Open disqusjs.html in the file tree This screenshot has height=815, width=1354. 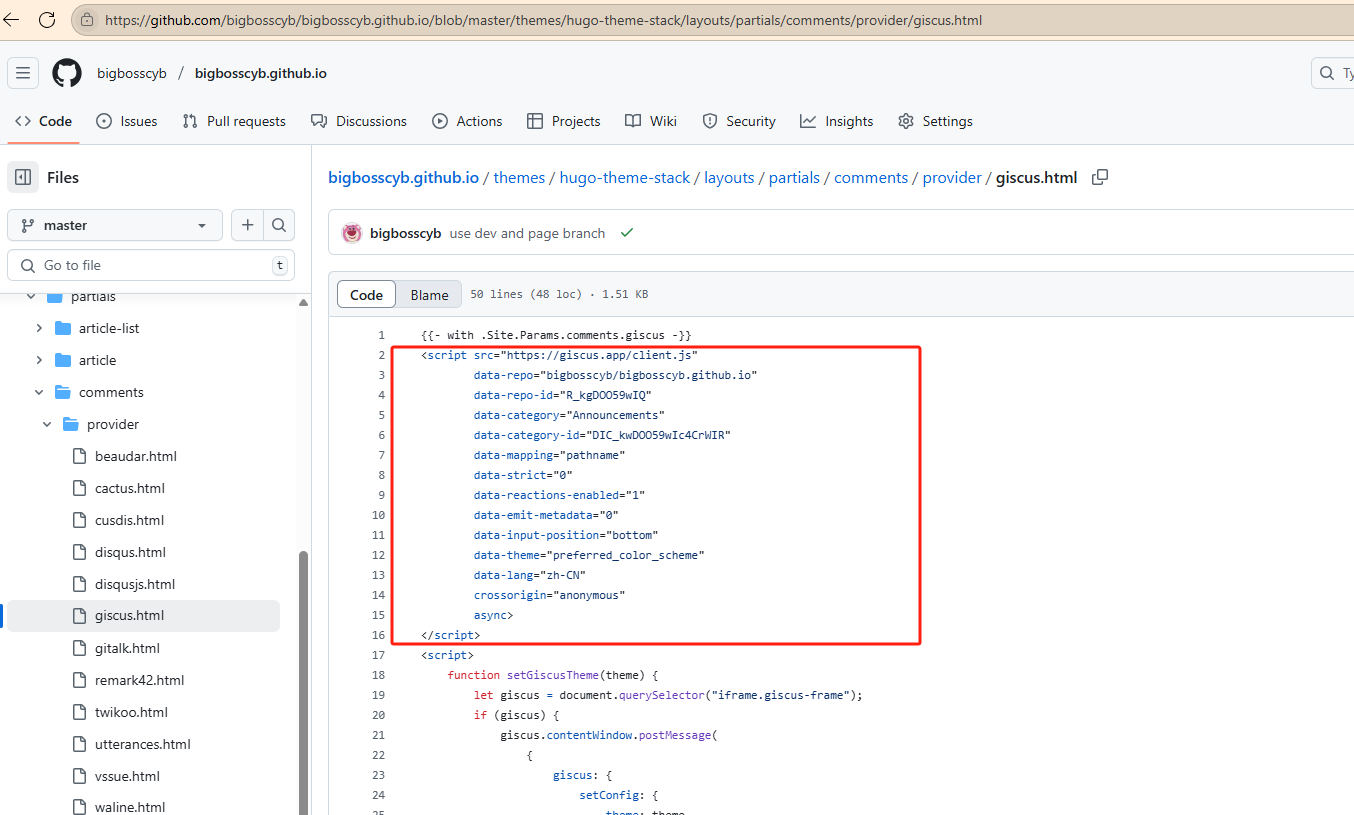(x=135, y=584)
